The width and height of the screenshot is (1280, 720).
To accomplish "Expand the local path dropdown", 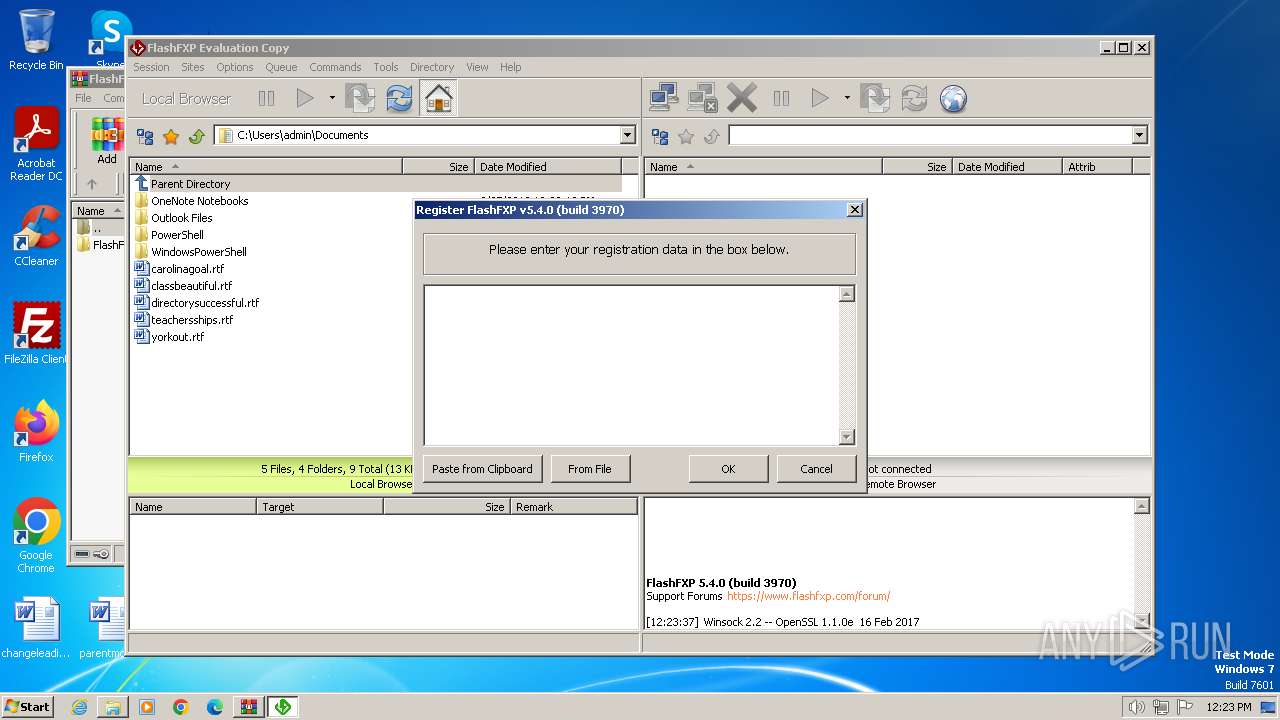I will [628, 135].
